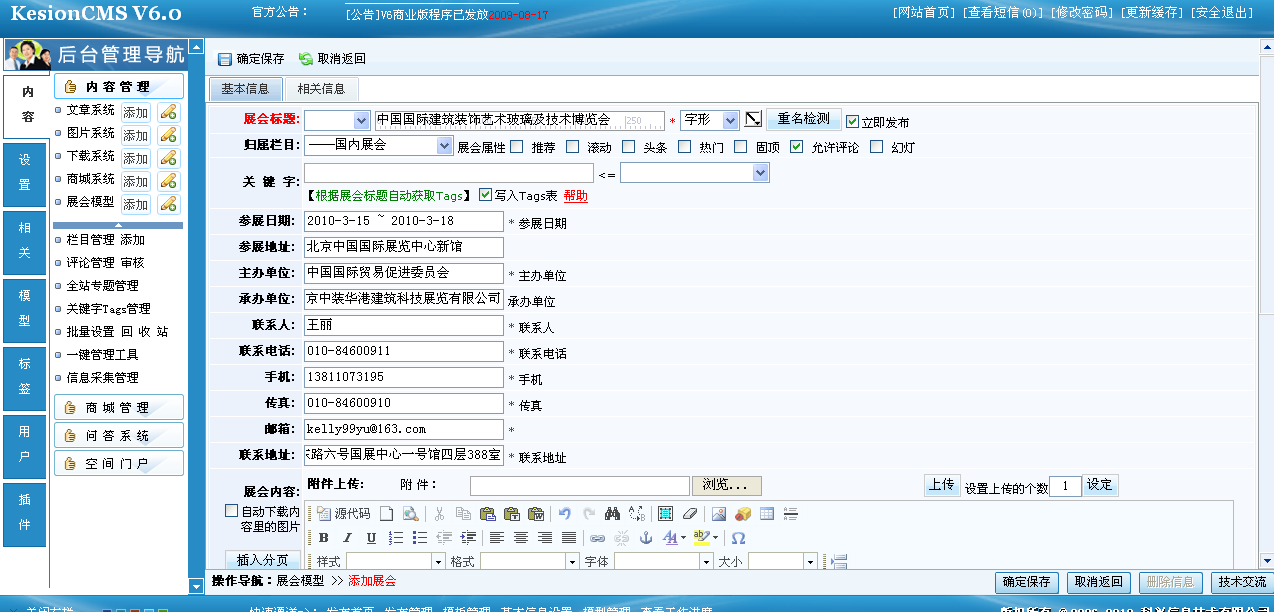Open the 归属栏目 dropdown
The height and width of the screenshot is (612, 1274).
[445, 146]
